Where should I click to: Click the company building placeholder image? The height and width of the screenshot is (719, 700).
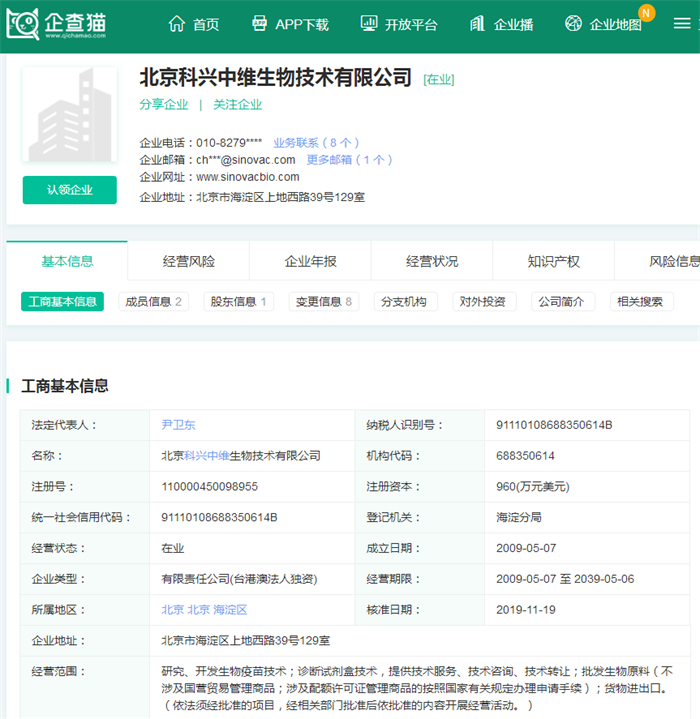click(70, 114)
